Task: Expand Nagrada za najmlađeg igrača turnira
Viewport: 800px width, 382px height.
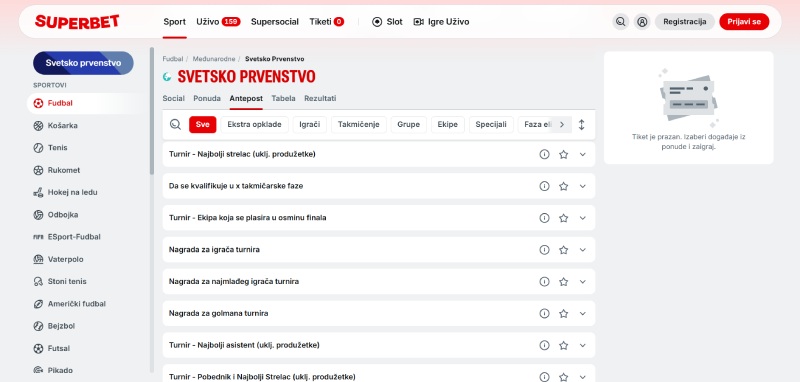Action: [583, 282]
